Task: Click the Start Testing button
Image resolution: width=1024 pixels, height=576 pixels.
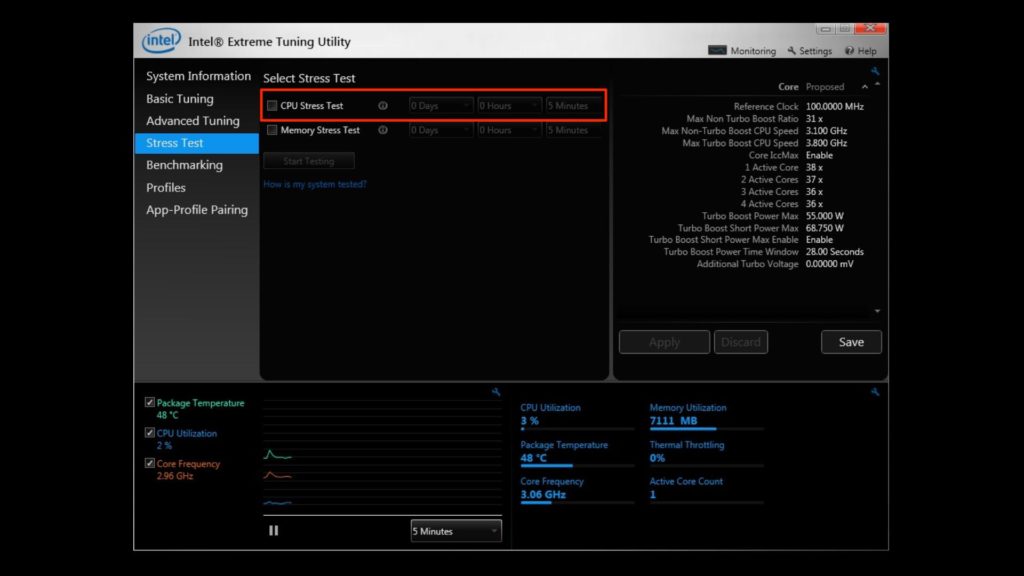Action: 309,161
